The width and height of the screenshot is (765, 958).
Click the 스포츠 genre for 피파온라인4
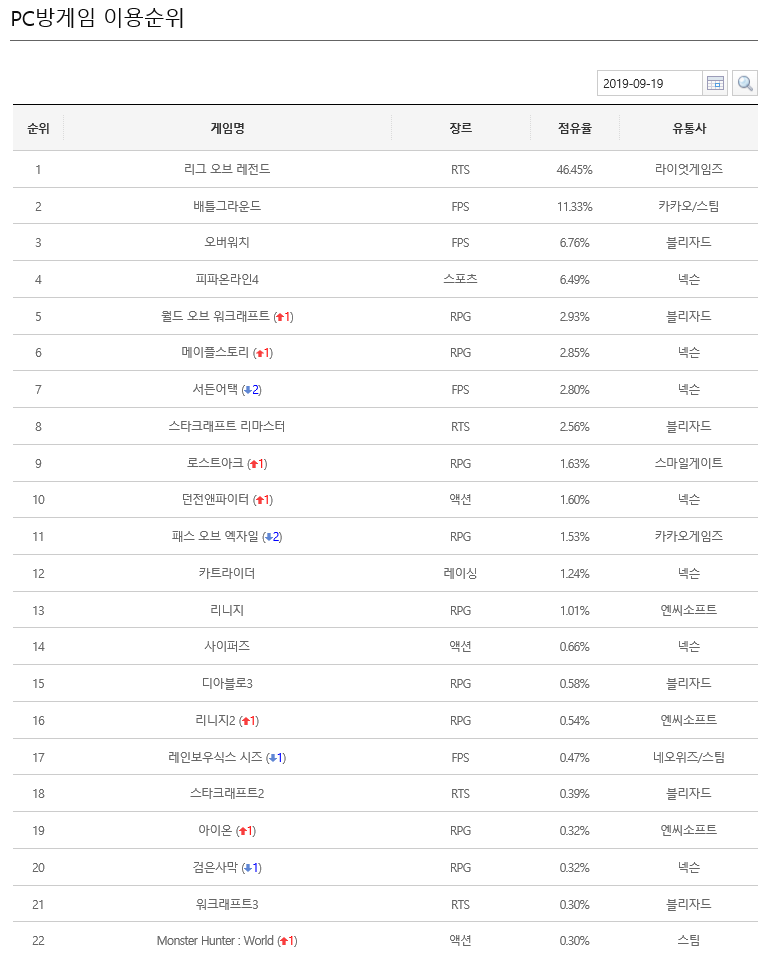point(460,279)
